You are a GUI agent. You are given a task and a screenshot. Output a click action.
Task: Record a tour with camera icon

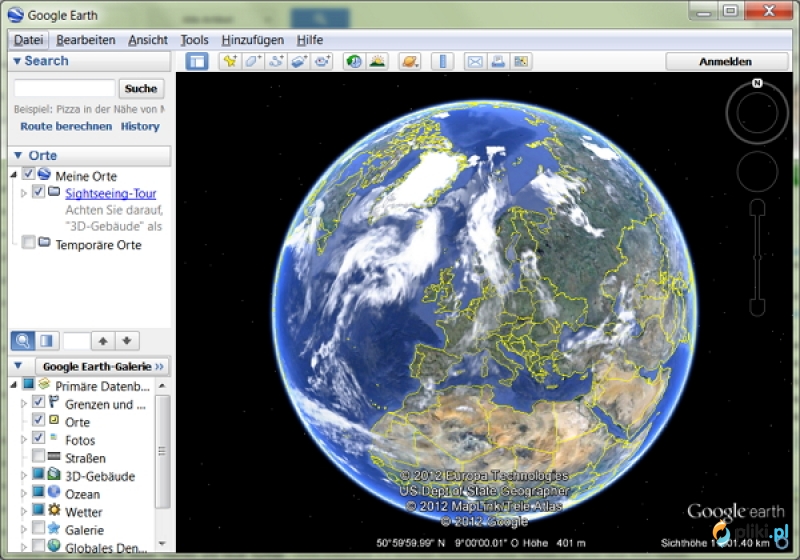click(x=322, y=62)
